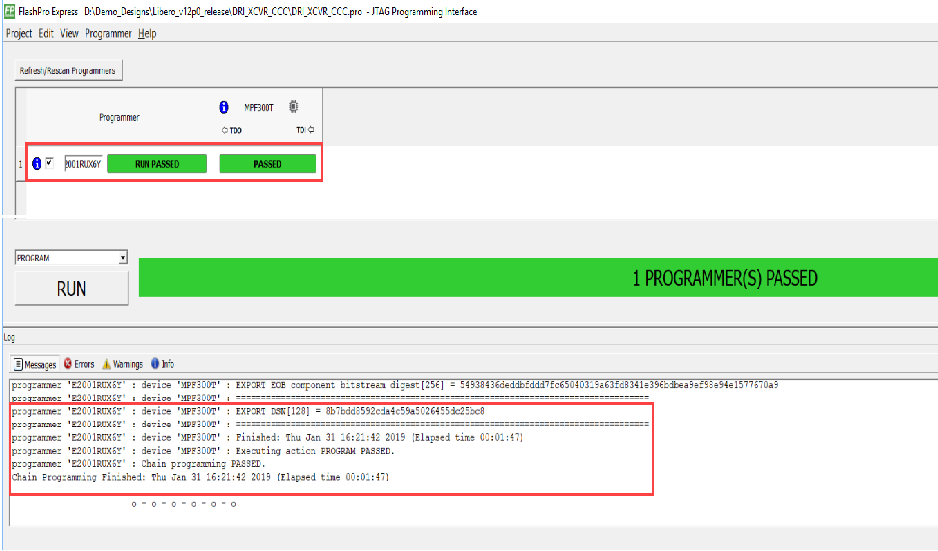Click the info icon in programmer row 1

pos(37,164)
